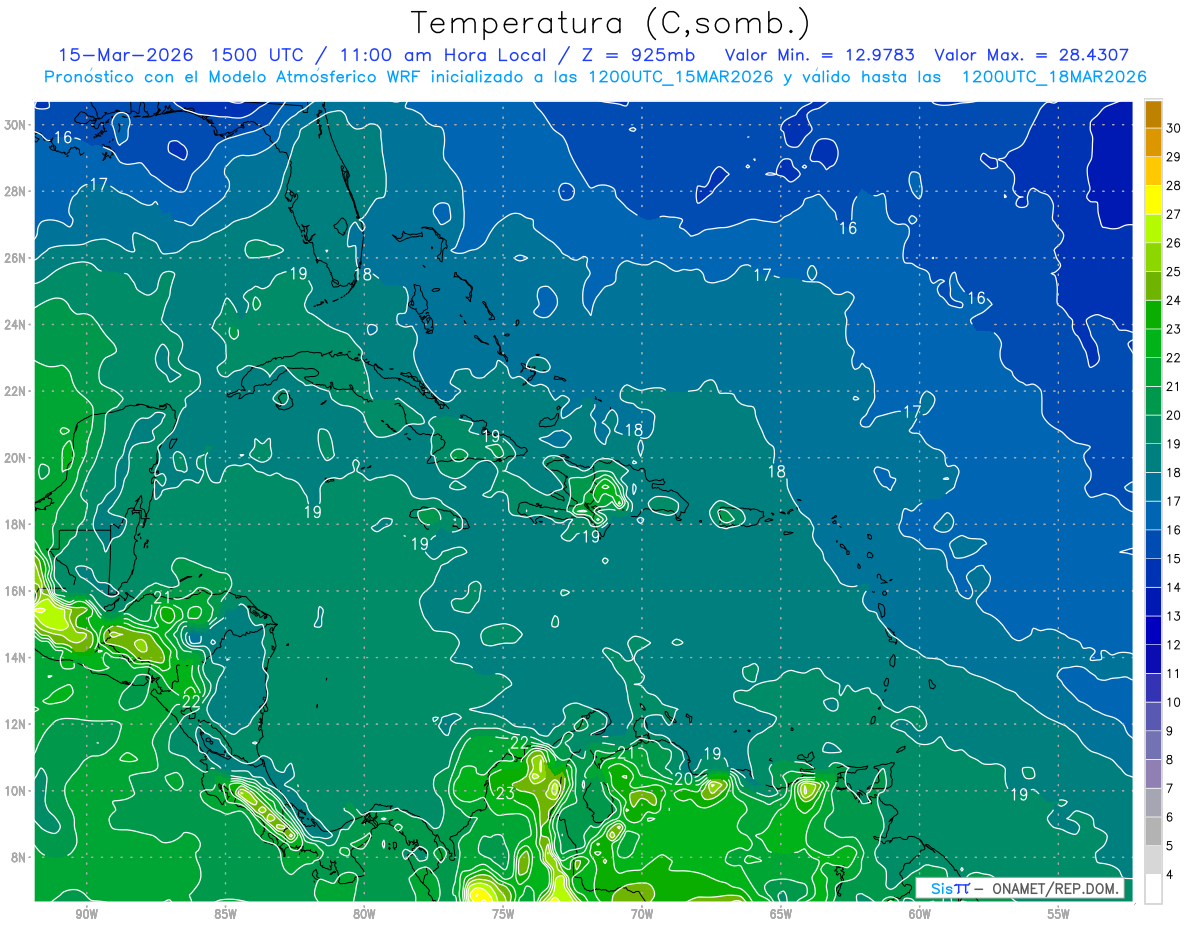Click color scale value label '15'
Screen dimensions: 1200x927
(x=1174, y=559)
